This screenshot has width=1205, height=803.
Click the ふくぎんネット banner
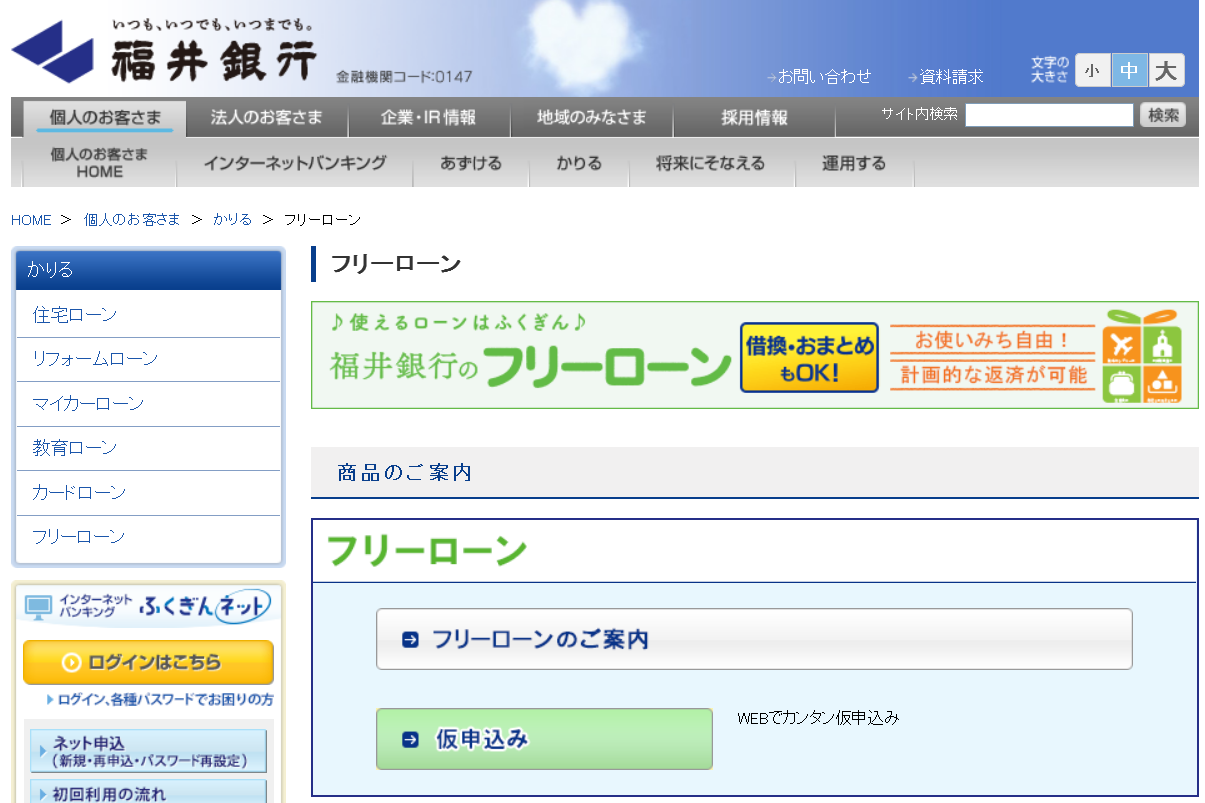pos(147,606)
